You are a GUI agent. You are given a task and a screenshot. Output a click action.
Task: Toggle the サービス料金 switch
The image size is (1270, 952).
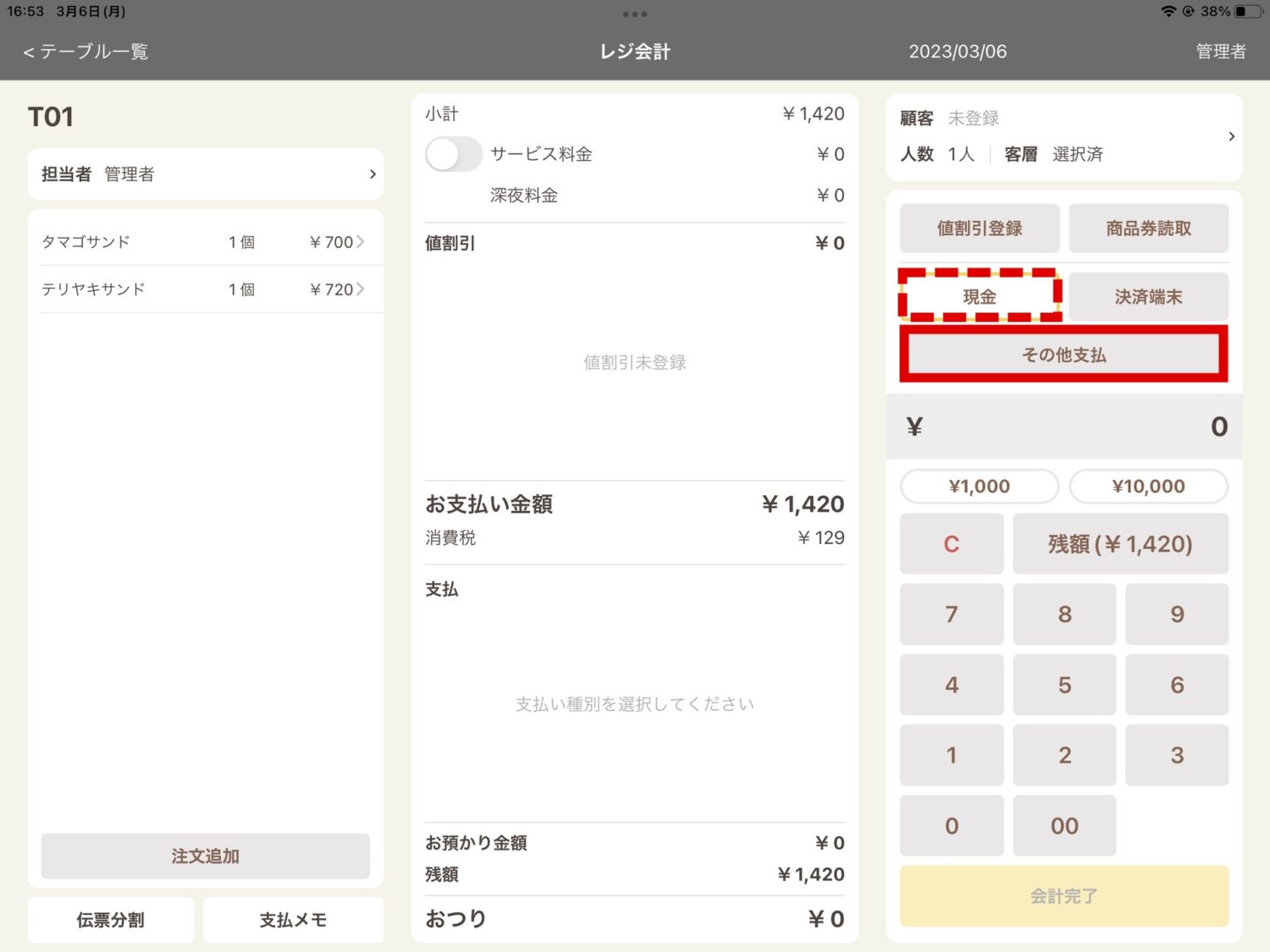pos(454,154)
